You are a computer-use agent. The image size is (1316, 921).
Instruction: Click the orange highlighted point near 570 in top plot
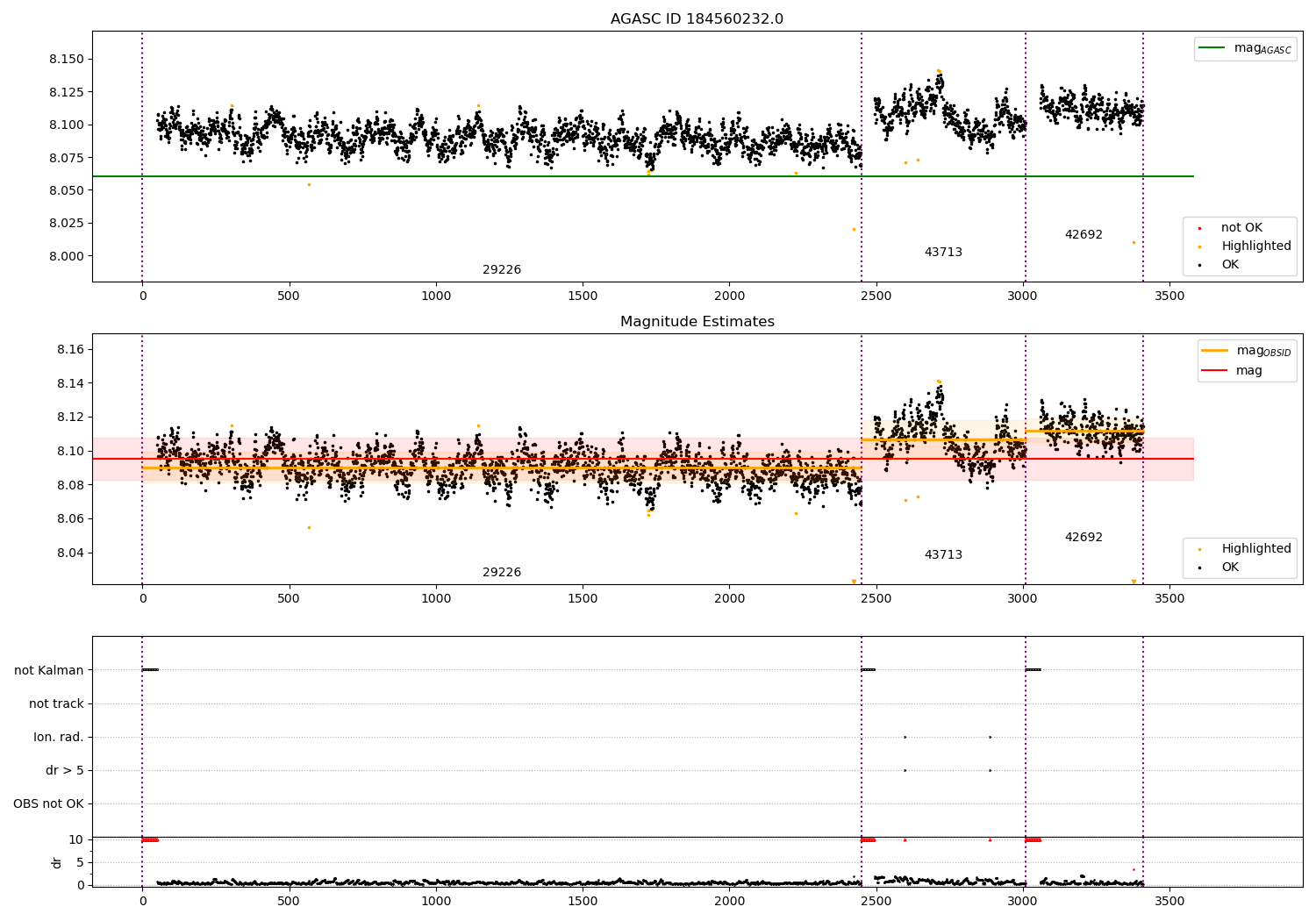click(309, 184)
